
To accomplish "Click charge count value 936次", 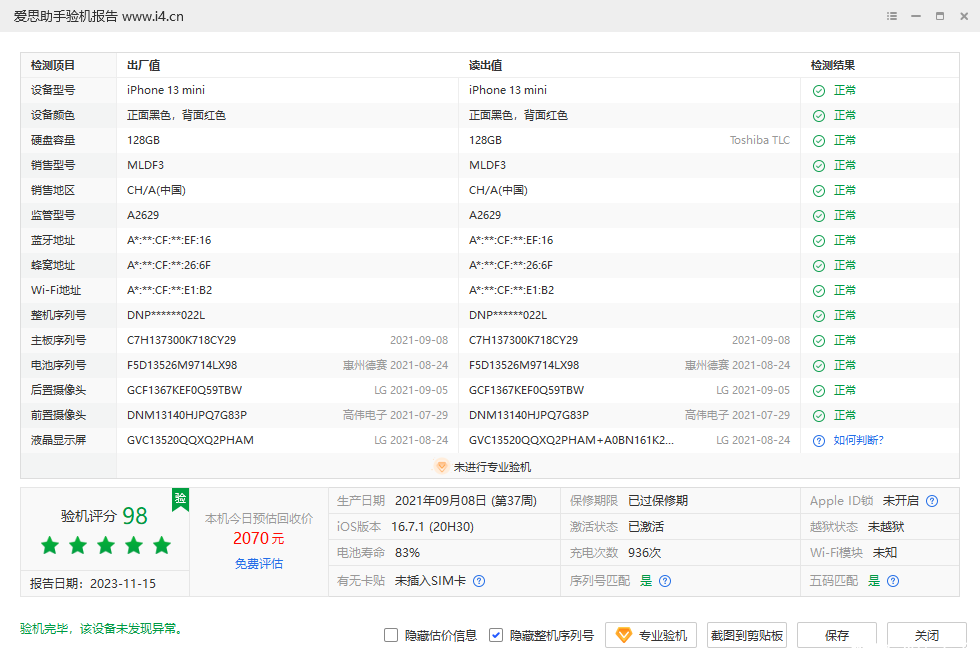I will (x=644, y=553).
